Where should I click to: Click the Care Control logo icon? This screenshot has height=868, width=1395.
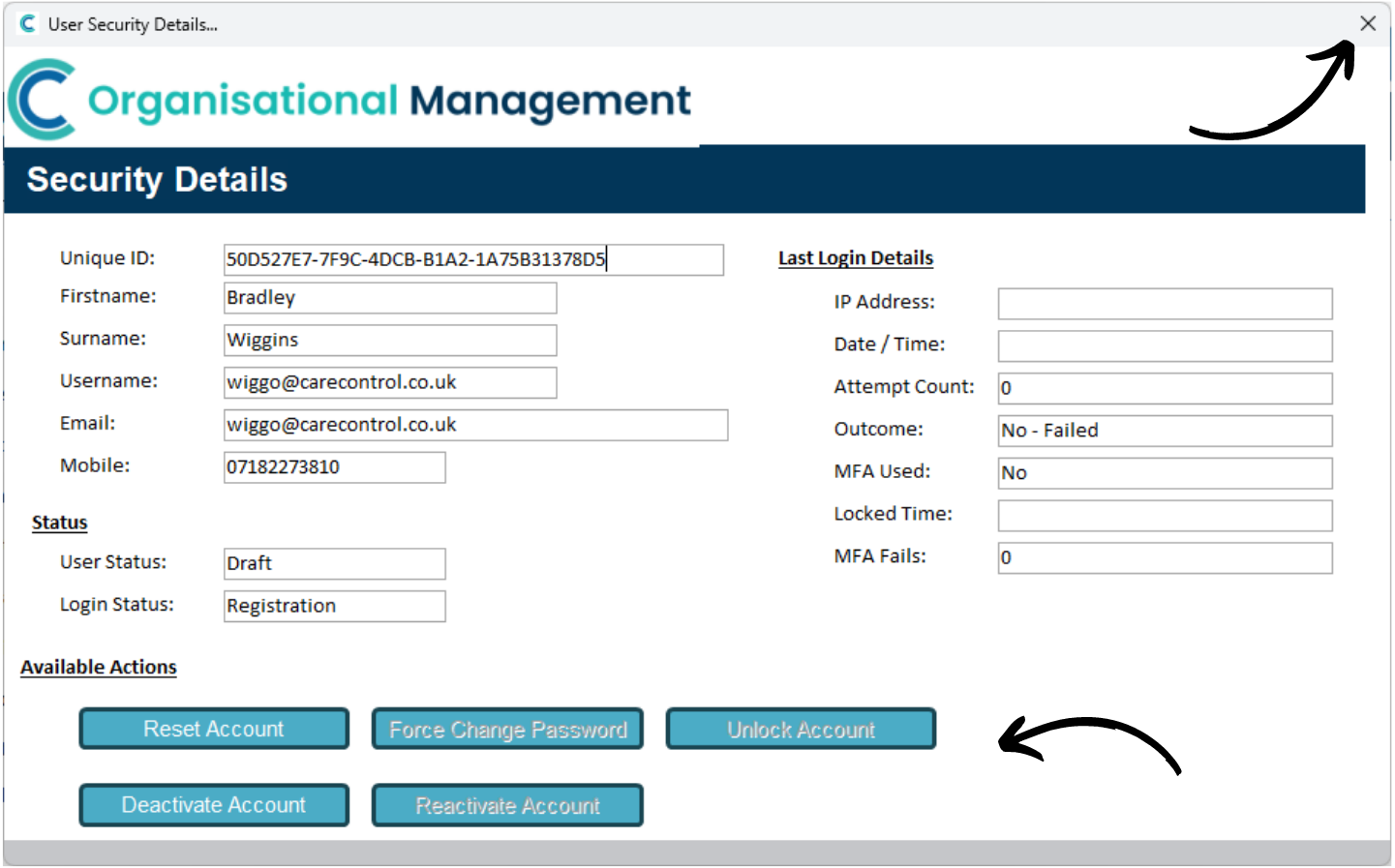(43, 98)
